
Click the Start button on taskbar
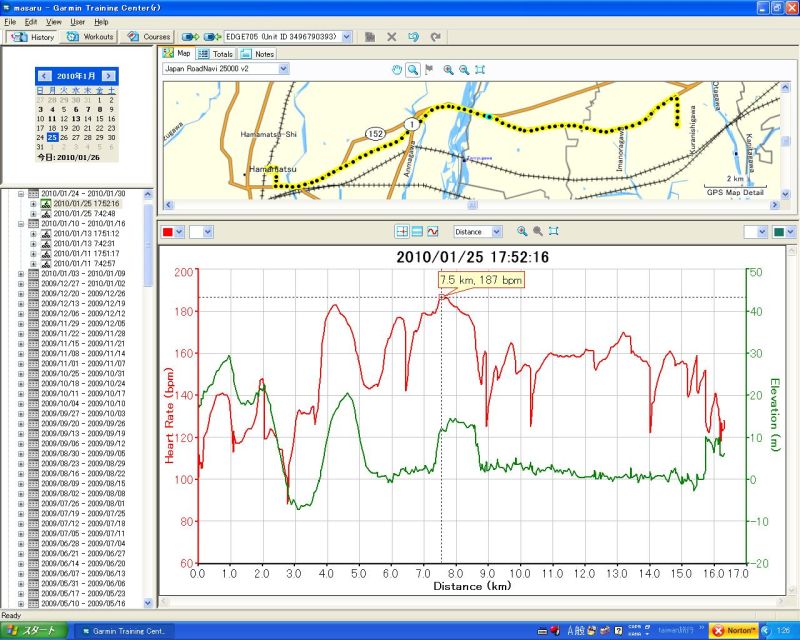pos(34,631)
